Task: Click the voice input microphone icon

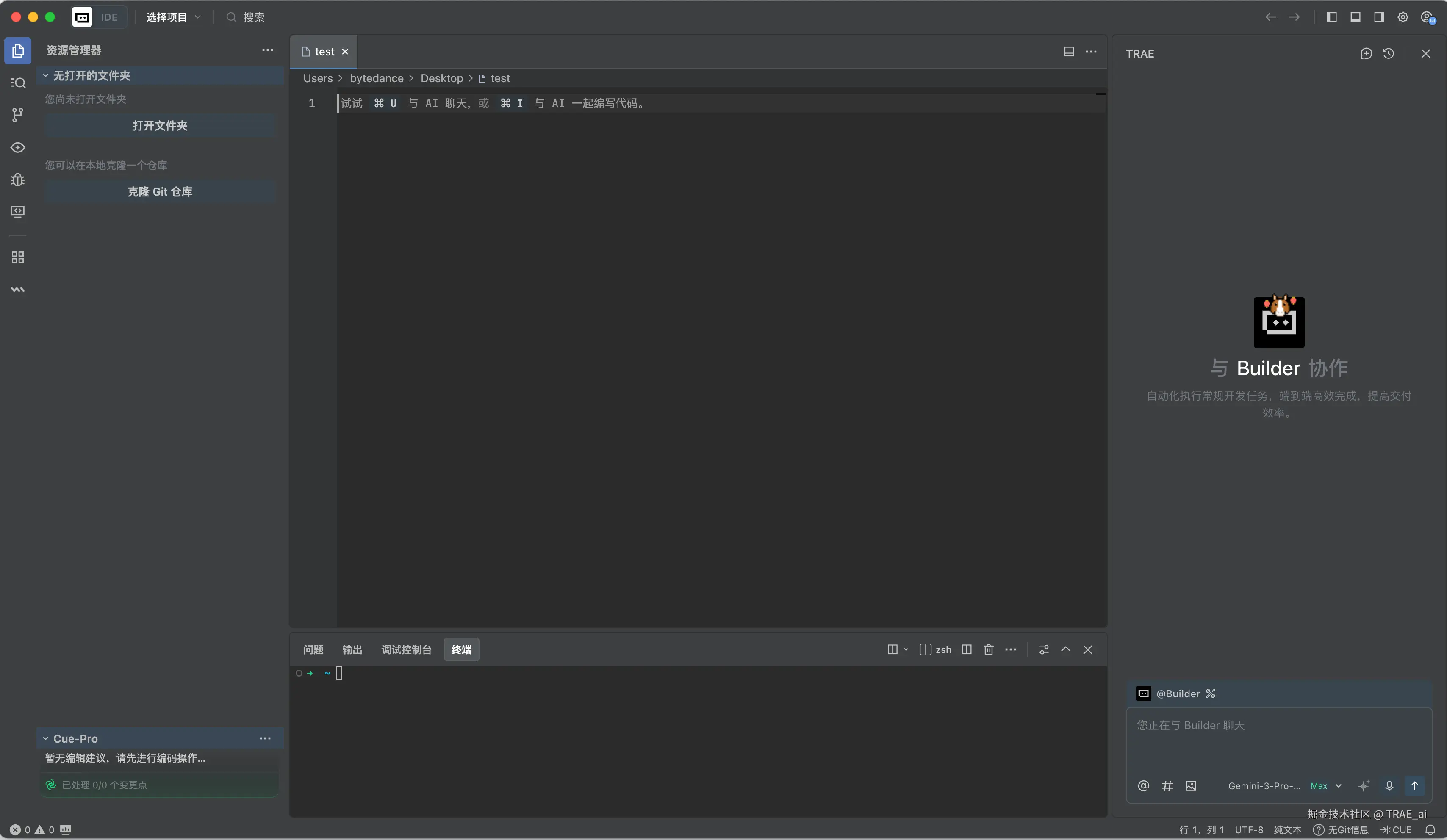Action: coord(1389,785)
